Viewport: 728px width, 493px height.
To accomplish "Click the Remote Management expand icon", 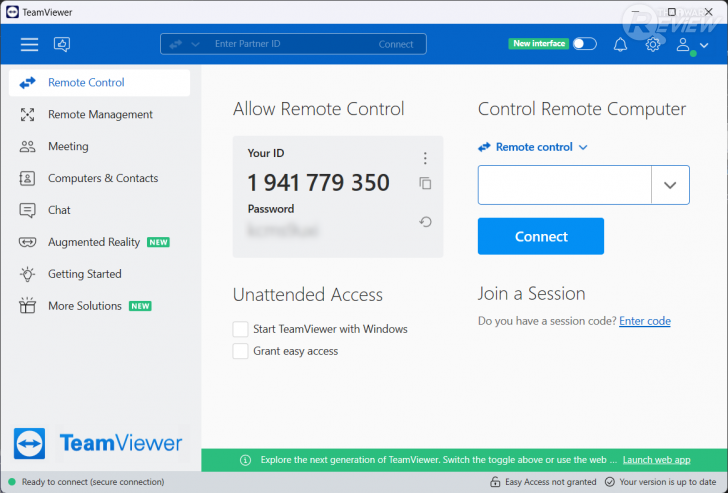I will click(x=27, y=115).
